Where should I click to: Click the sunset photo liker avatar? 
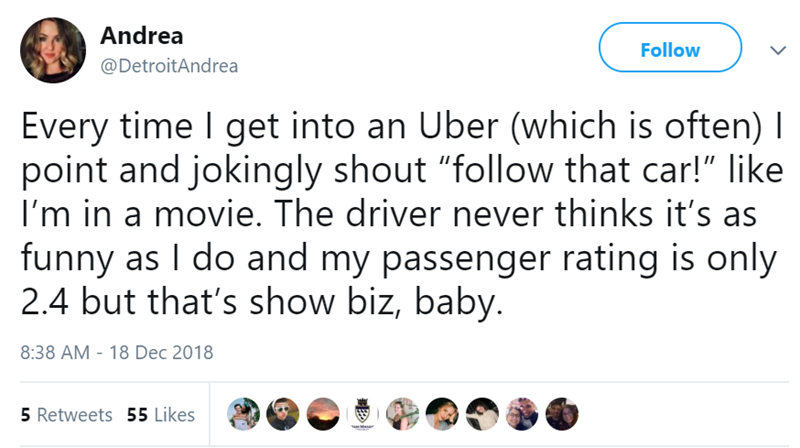pyautogui.click(x=322, y=413)
